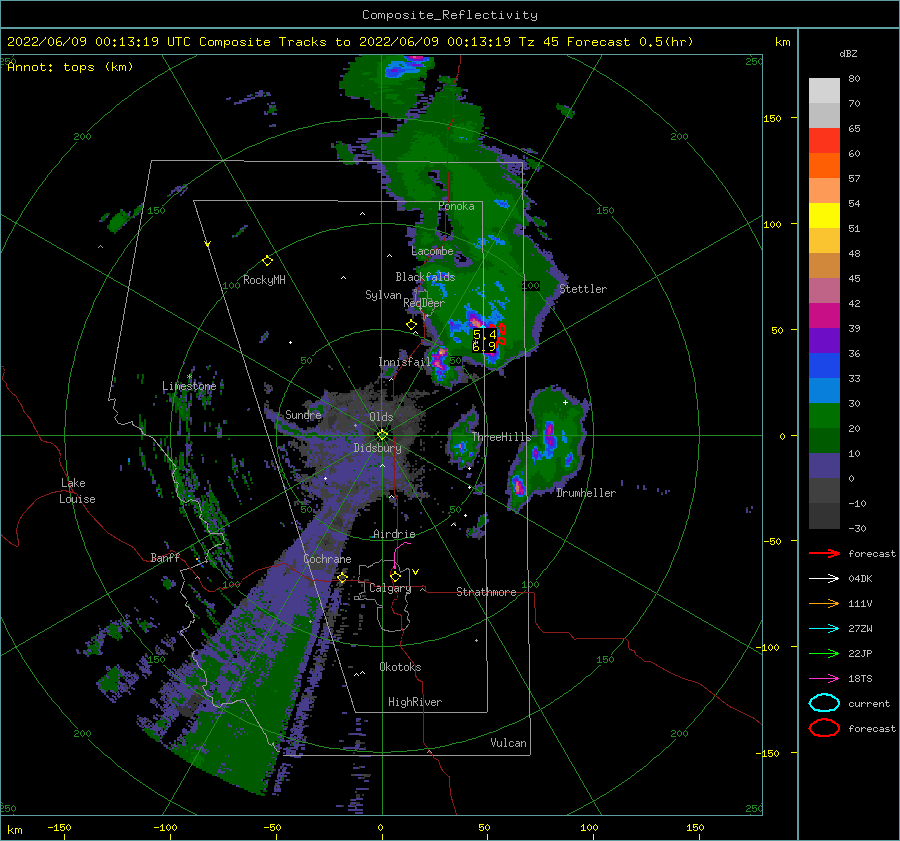Click the red forecast arrow legend icon

(x=824, y=553)
